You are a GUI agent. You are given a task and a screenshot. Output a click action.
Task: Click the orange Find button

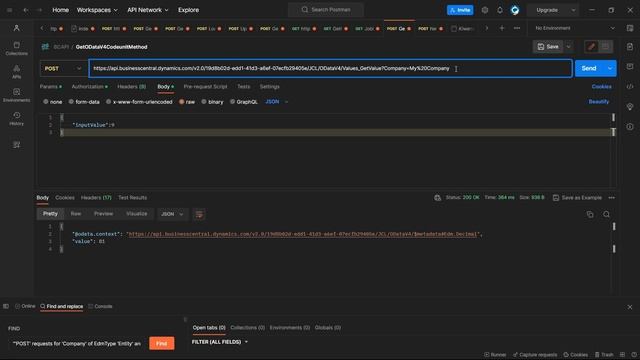pos(162,343)
